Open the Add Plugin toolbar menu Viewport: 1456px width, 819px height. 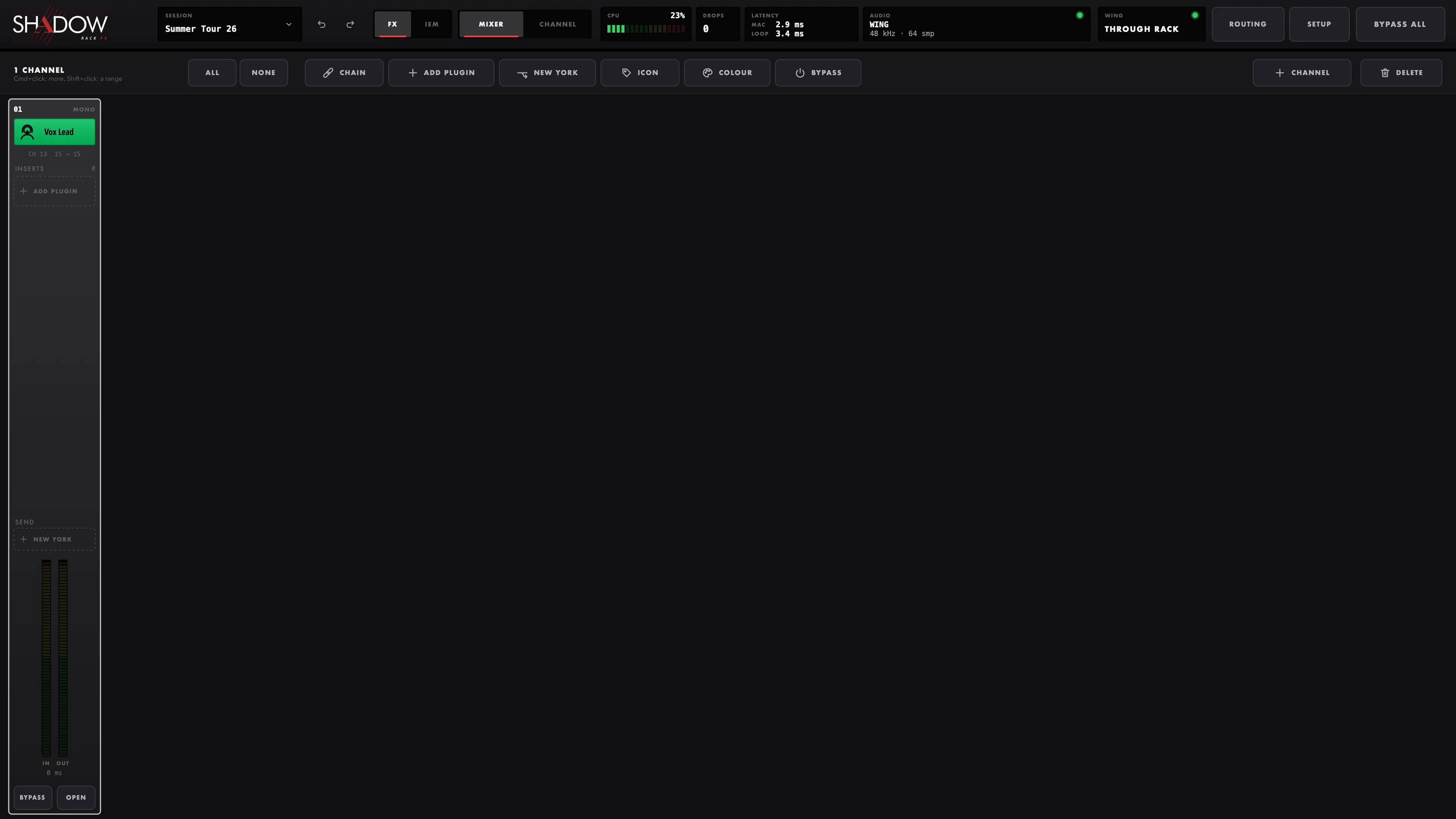click(441, 73)
